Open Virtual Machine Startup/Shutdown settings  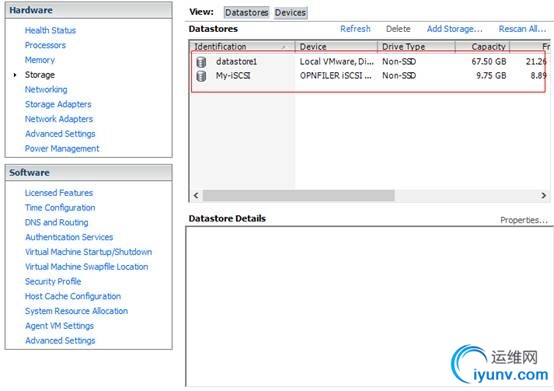coord(88,252)
